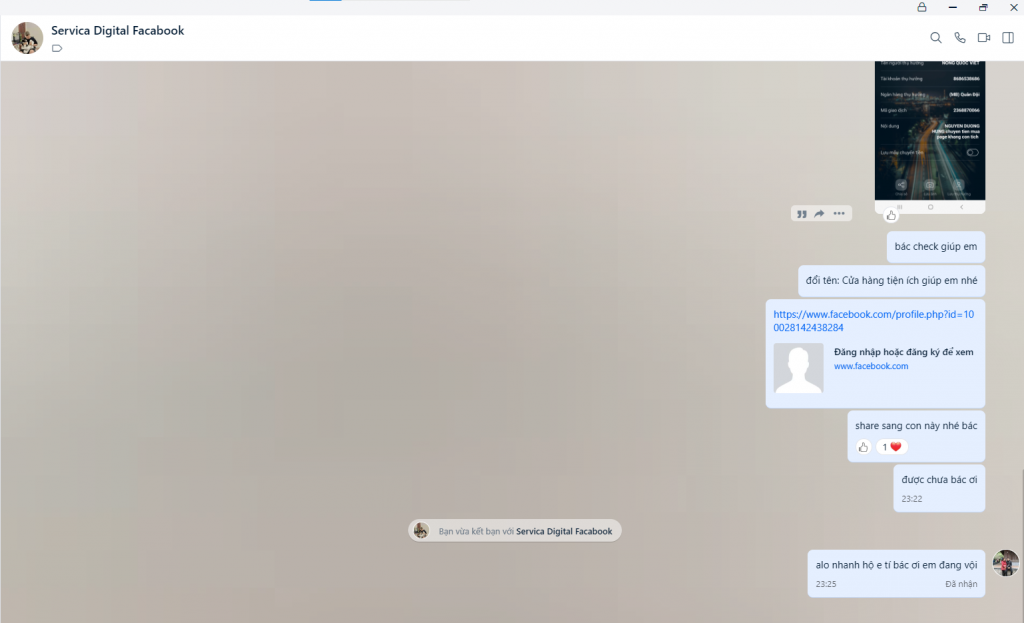Like the bank transfer image message
The width and height of the screenshot is (1024, 623).
tap(891, 216)
